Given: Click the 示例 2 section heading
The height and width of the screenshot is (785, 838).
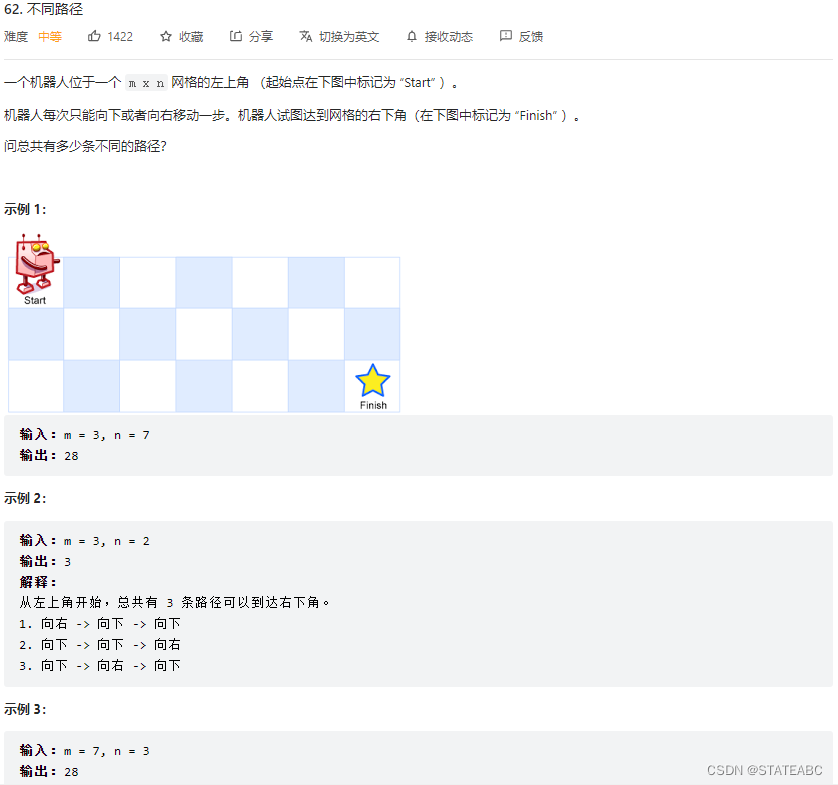Looking at the screenshot, I should (x=25, y=498).
